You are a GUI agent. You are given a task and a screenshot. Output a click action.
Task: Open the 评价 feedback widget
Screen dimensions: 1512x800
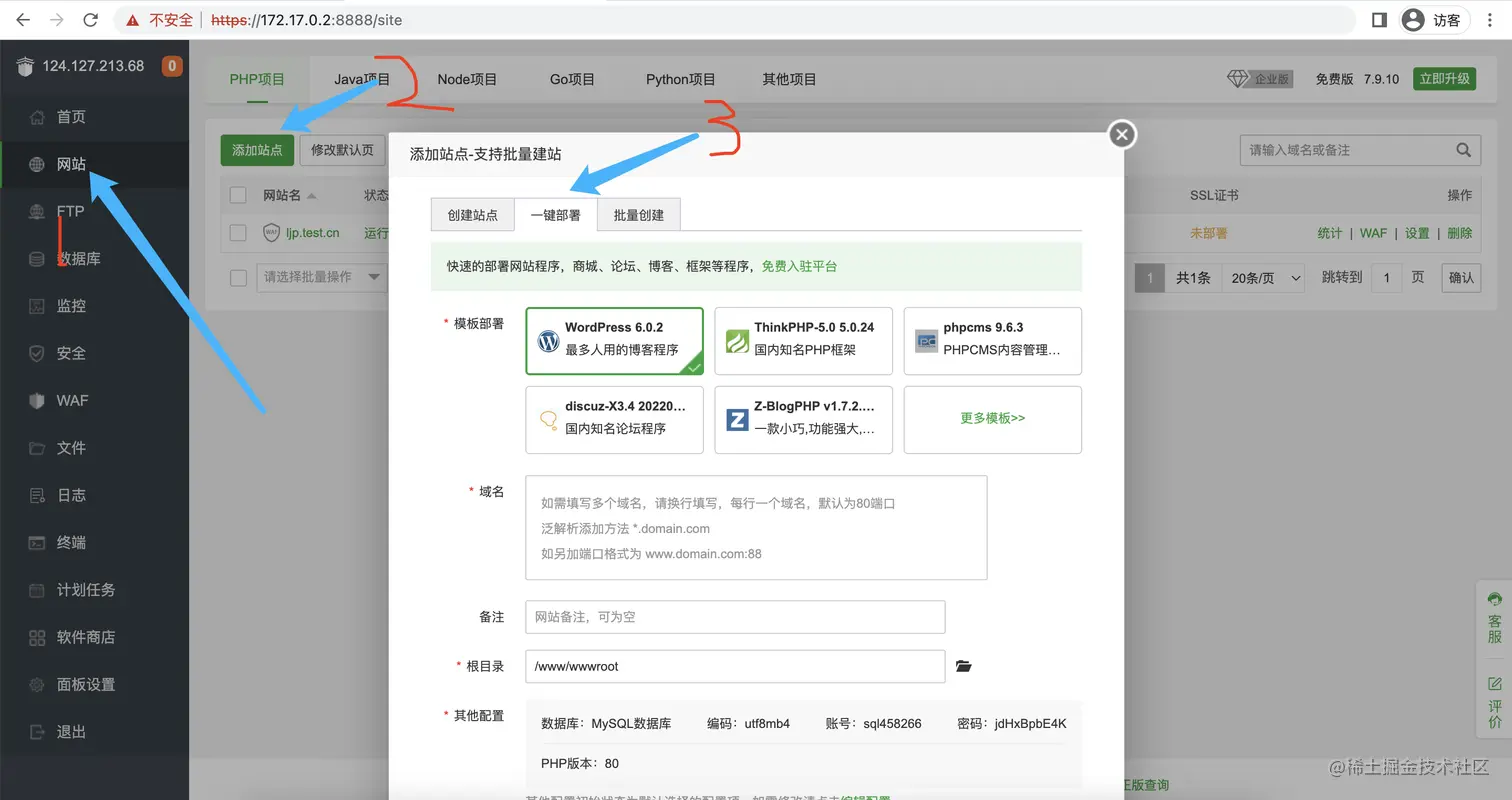coord(1495,702)
